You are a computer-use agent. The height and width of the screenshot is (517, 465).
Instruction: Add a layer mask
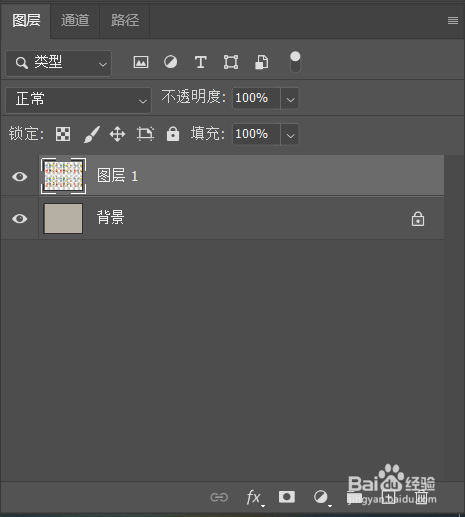tap(287, 497)
